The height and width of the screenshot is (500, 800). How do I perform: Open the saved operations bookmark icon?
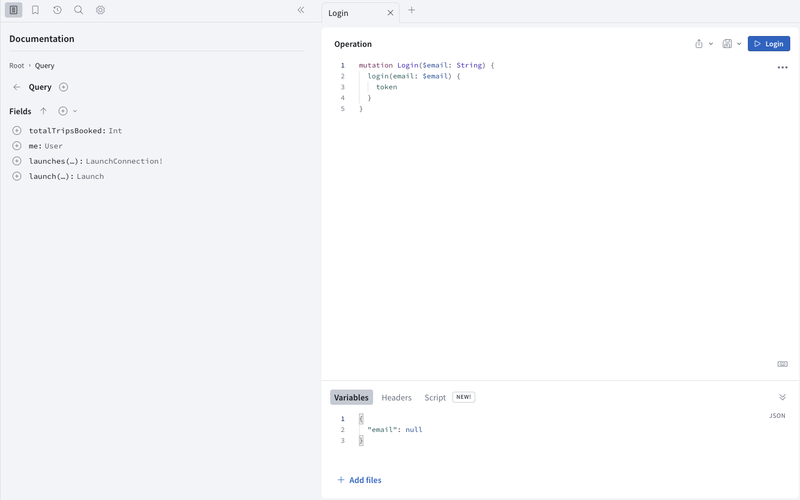click(35, 10)
